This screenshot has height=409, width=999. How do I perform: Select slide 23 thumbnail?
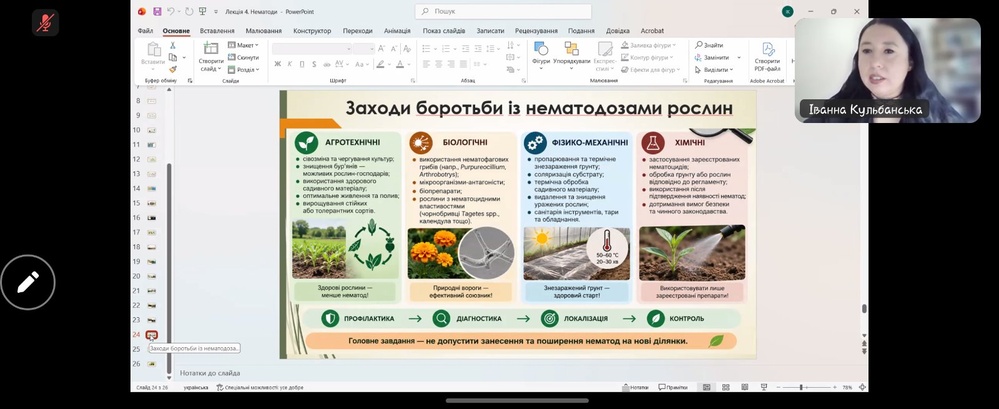point(152,320)
